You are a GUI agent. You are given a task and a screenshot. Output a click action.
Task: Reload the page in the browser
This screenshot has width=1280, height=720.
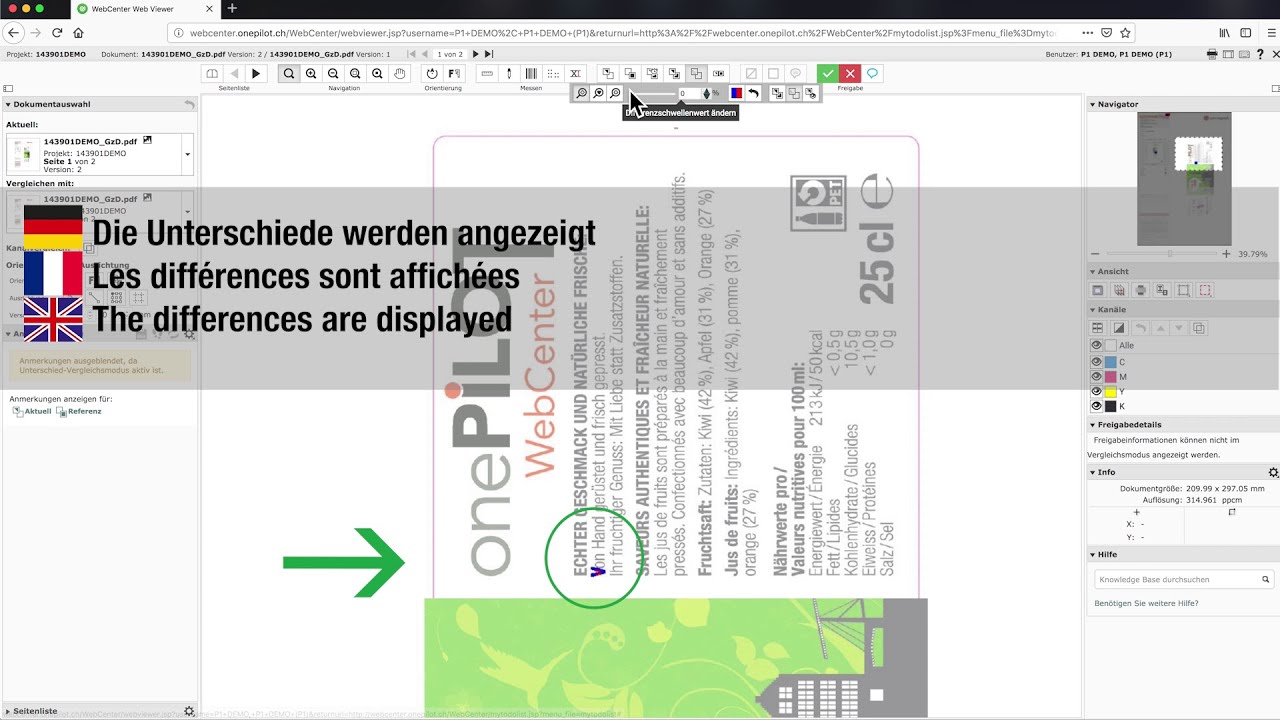(57, 33)
